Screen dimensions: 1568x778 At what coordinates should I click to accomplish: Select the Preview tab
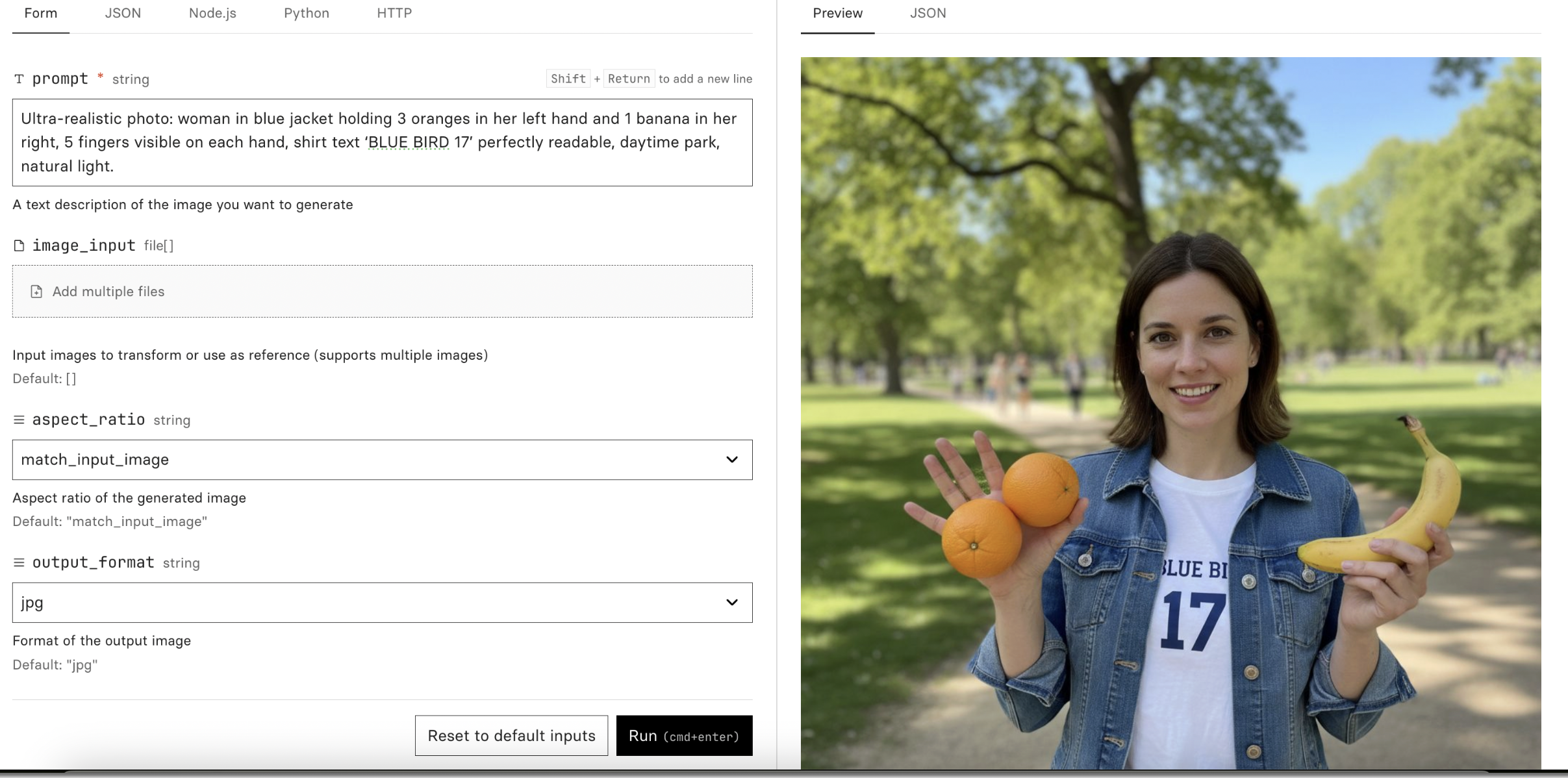[837, 14]
